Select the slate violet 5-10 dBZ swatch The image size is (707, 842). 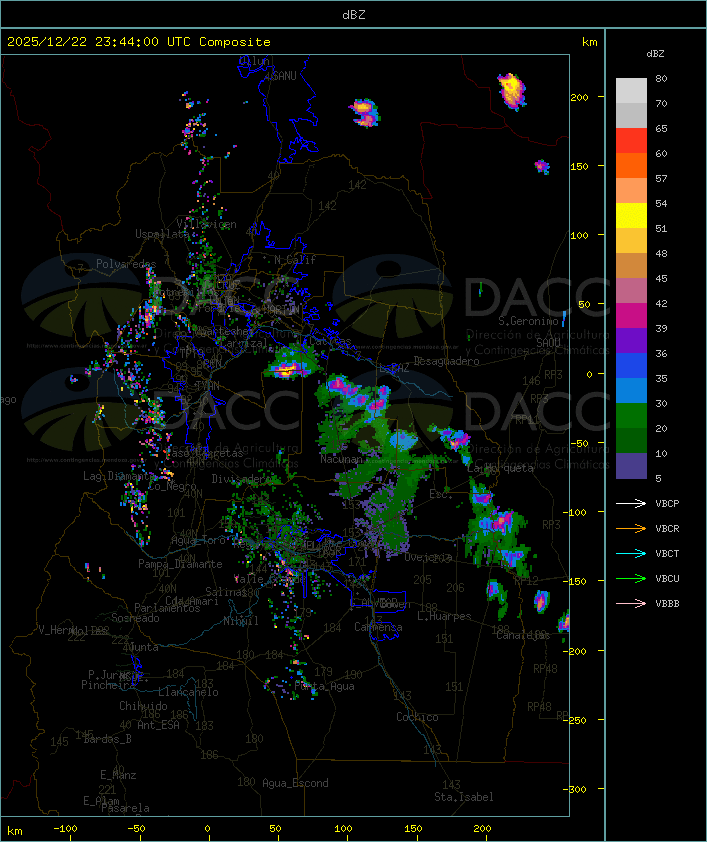631,466
